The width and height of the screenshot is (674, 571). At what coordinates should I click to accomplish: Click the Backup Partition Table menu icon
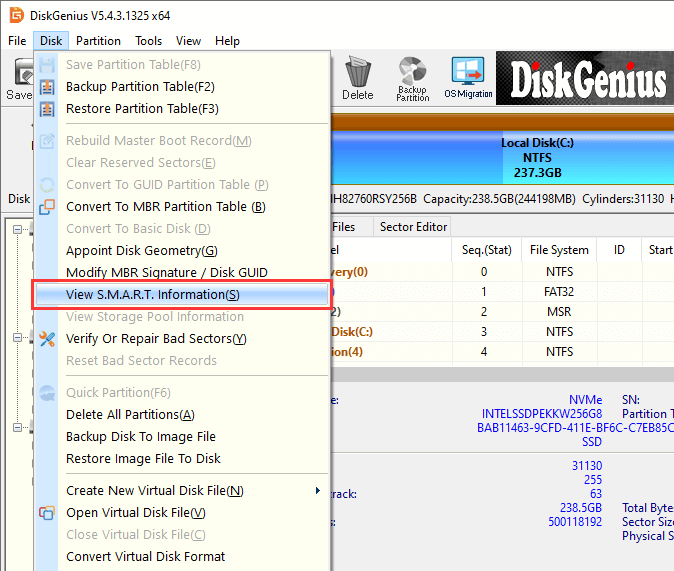[x=47, y=87]
